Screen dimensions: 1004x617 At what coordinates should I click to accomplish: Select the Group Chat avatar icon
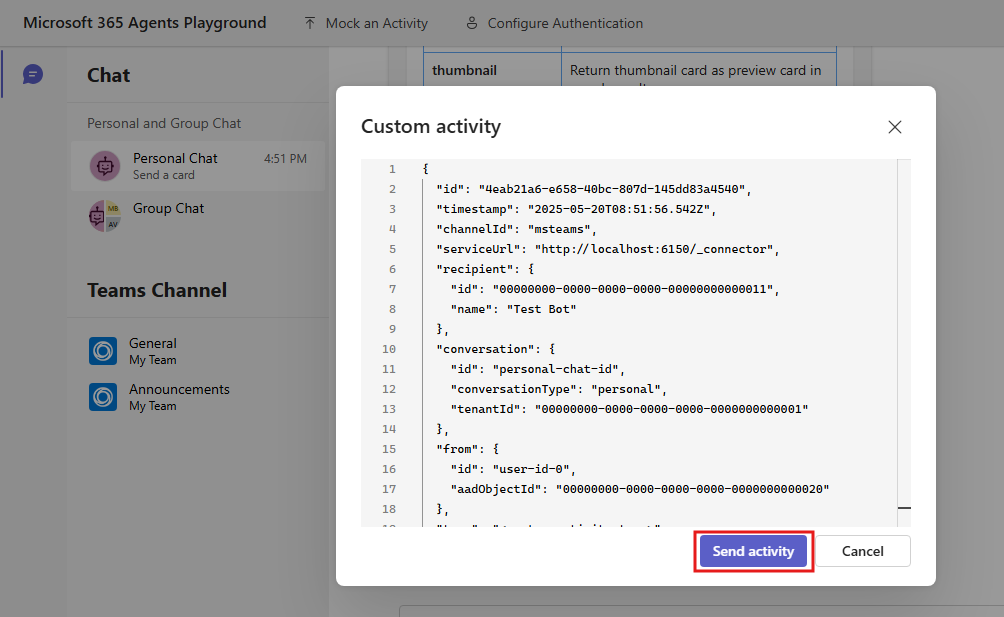point(105,216)
